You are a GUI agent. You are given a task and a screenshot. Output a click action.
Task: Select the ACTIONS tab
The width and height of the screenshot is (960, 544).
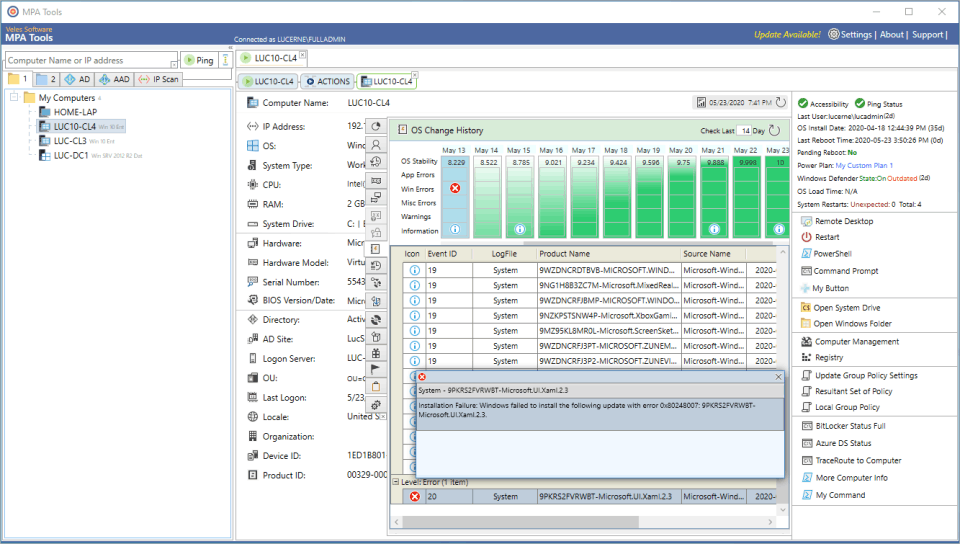point(327,81)
